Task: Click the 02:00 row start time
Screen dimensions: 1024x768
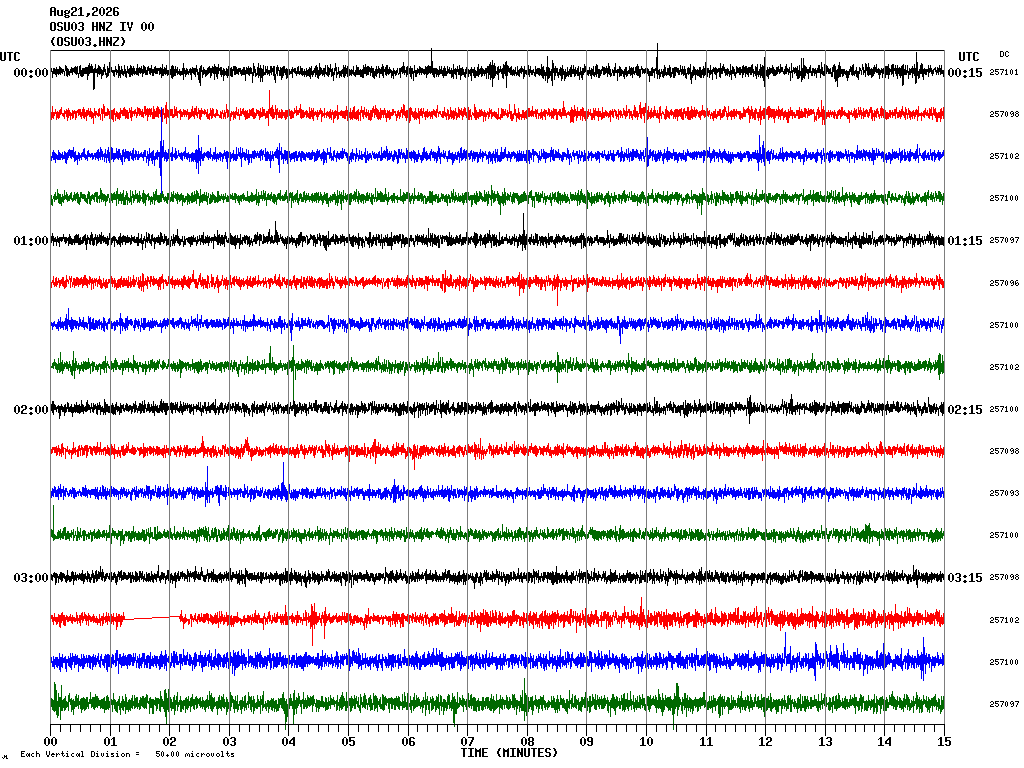Action: (x=31, y=409)
